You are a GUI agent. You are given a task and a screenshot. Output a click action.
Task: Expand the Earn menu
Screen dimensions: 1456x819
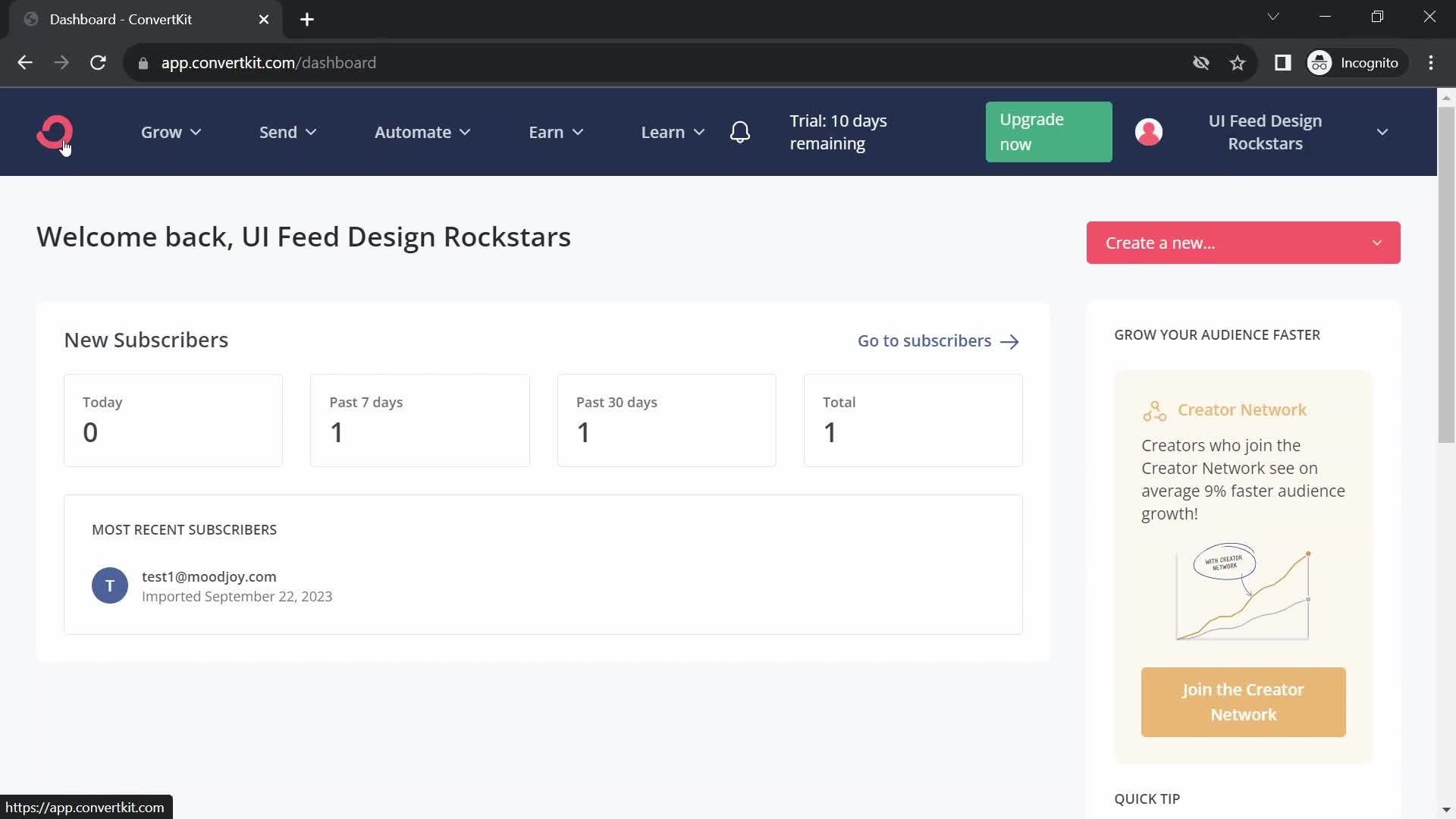(556, 132)
